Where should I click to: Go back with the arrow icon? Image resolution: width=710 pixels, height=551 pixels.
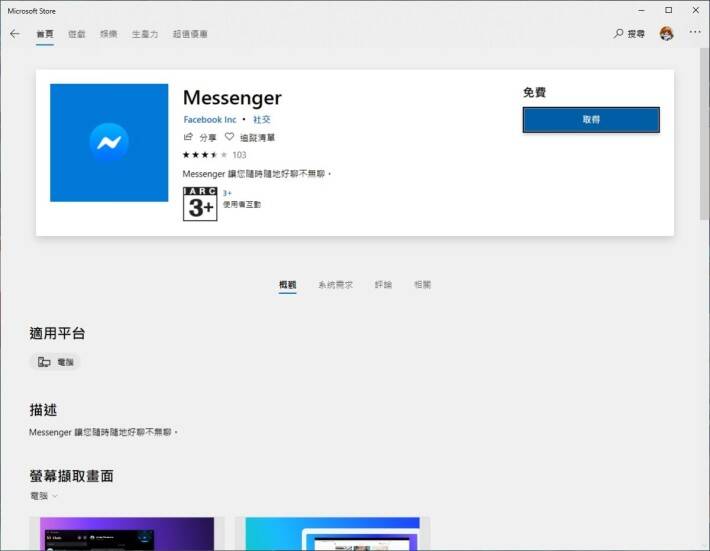pyautogui.click(x=15, y=34)
